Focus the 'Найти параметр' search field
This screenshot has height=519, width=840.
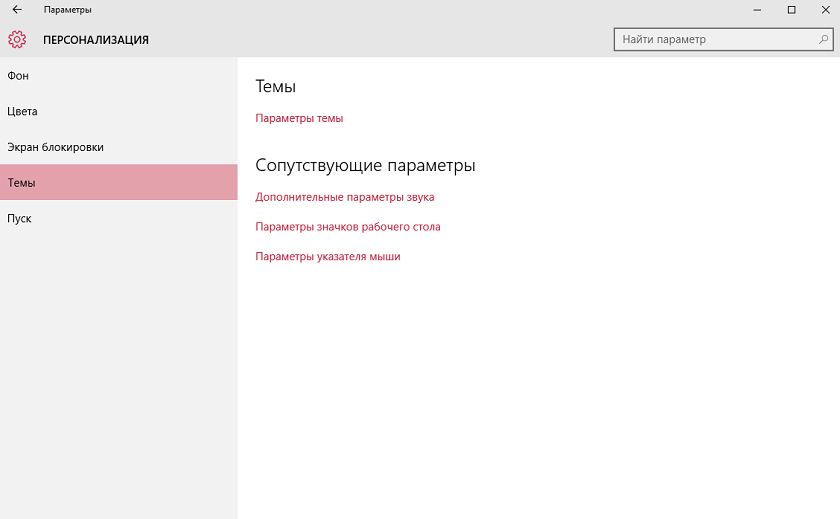[723, 40]
